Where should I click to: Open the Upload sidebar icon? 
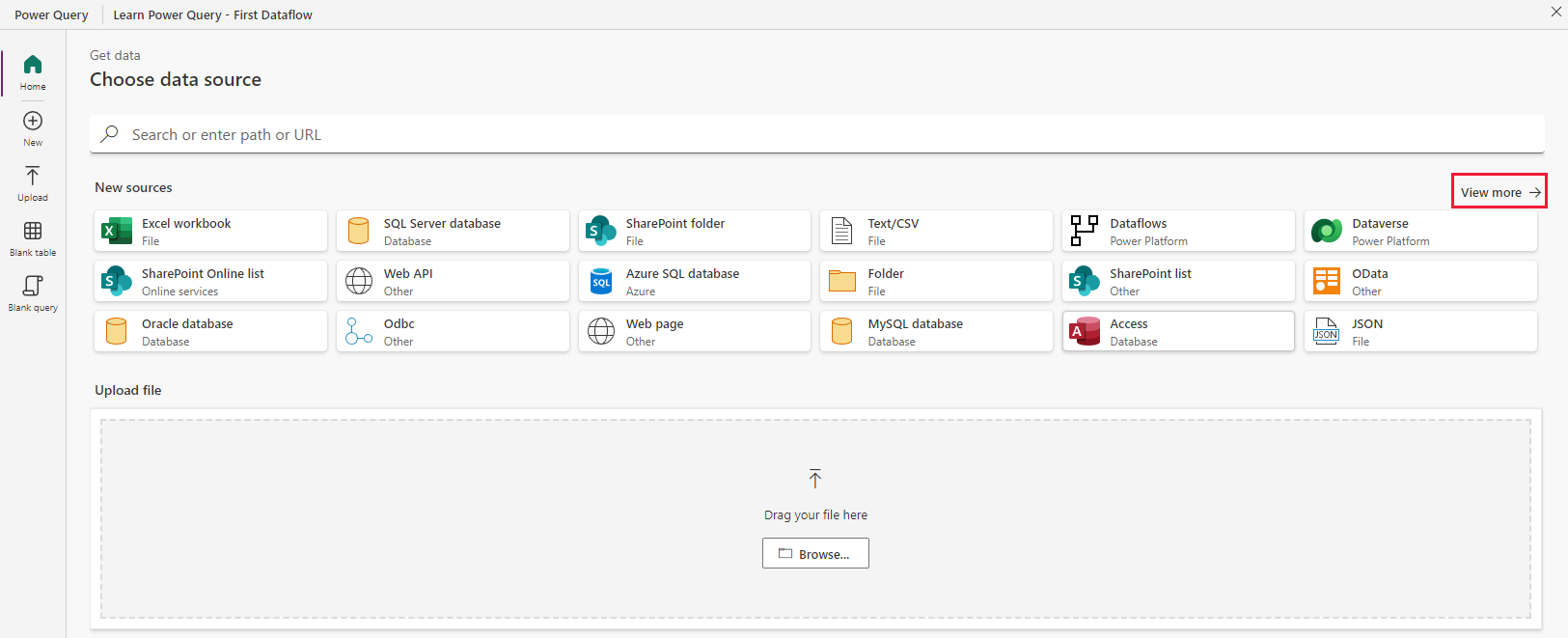(x=33, y=176)
